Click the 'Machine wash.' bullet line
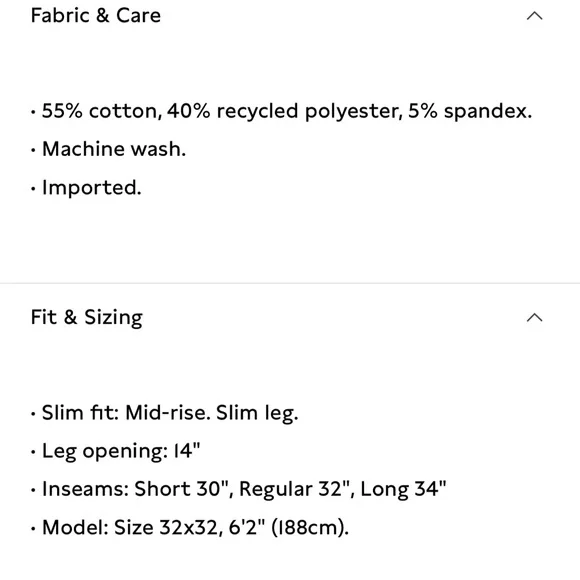580x580 pixels. coord(114,149)
